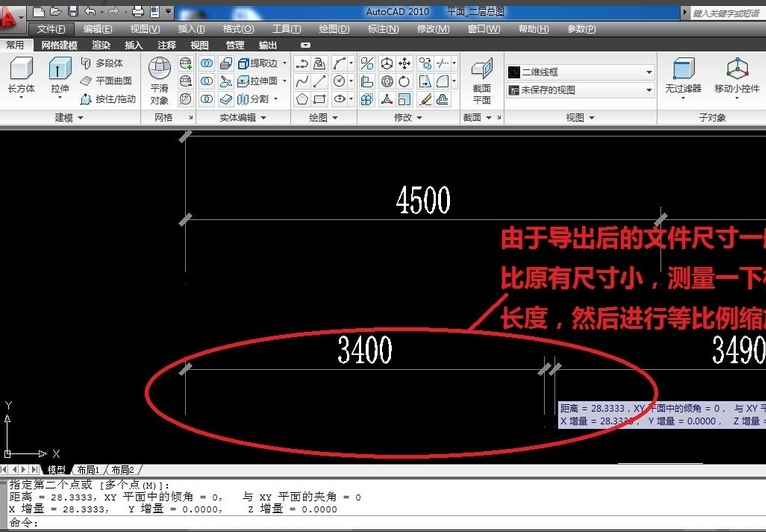Image resolution: width=766 pixels, height=532 pixels.
Task: Click the 提取边 extract edges button
Action: [257, 63]
